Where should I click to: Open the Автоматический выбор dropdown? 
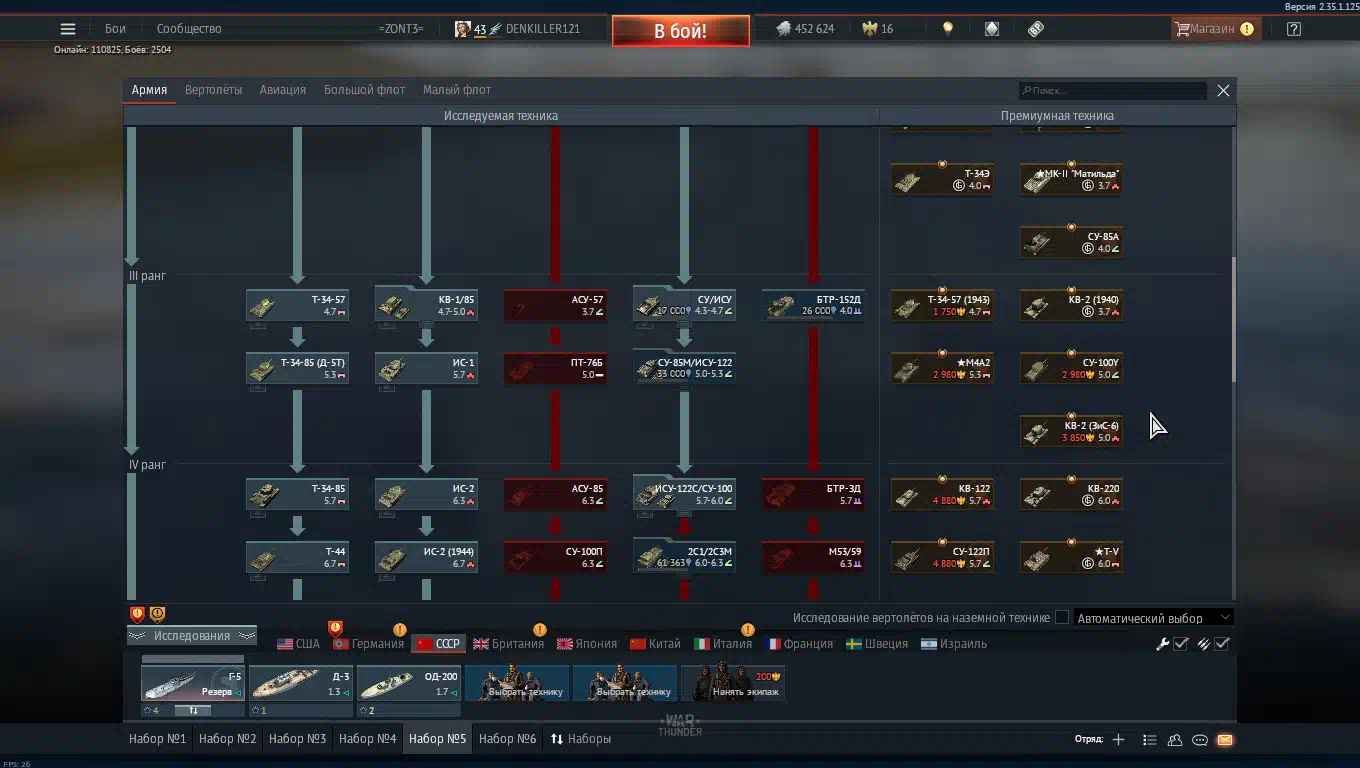click(1153, 618)
